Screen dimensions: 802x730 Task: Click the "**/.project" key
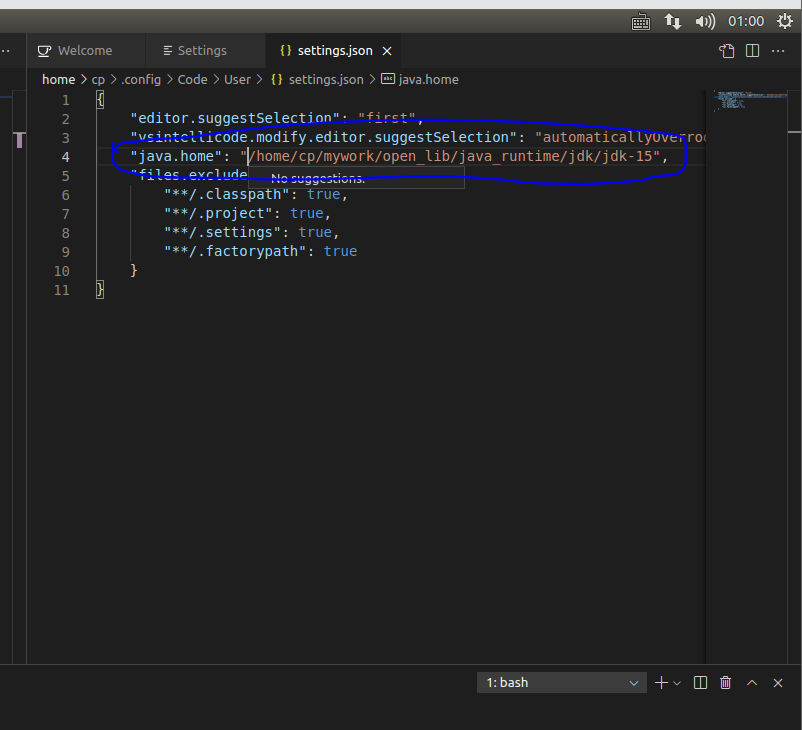point(218,213)
